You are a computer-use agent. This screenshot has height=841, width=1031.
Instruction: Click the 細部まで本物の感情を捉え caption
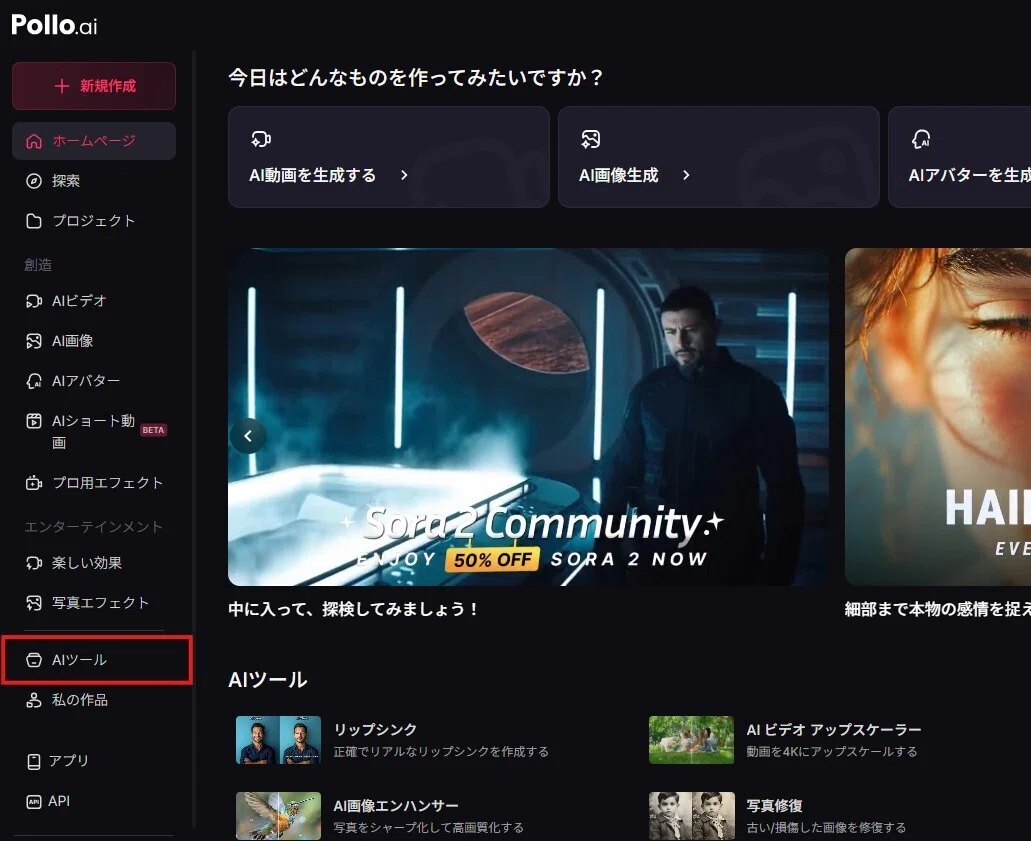point(938,610)
